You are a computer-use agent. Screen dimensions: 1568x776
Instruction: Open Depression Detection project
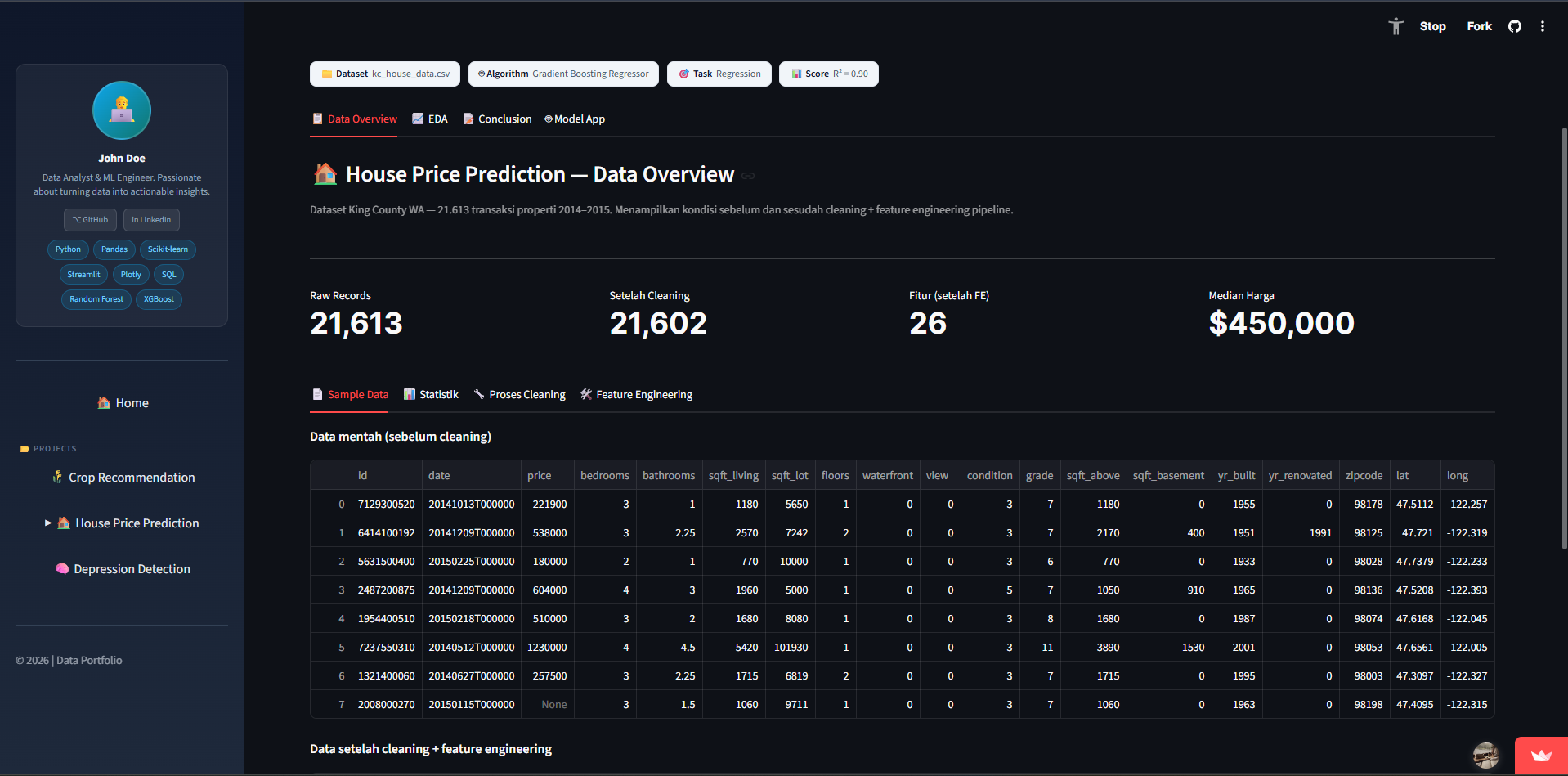pyautogui.click(x=123, y=569)
